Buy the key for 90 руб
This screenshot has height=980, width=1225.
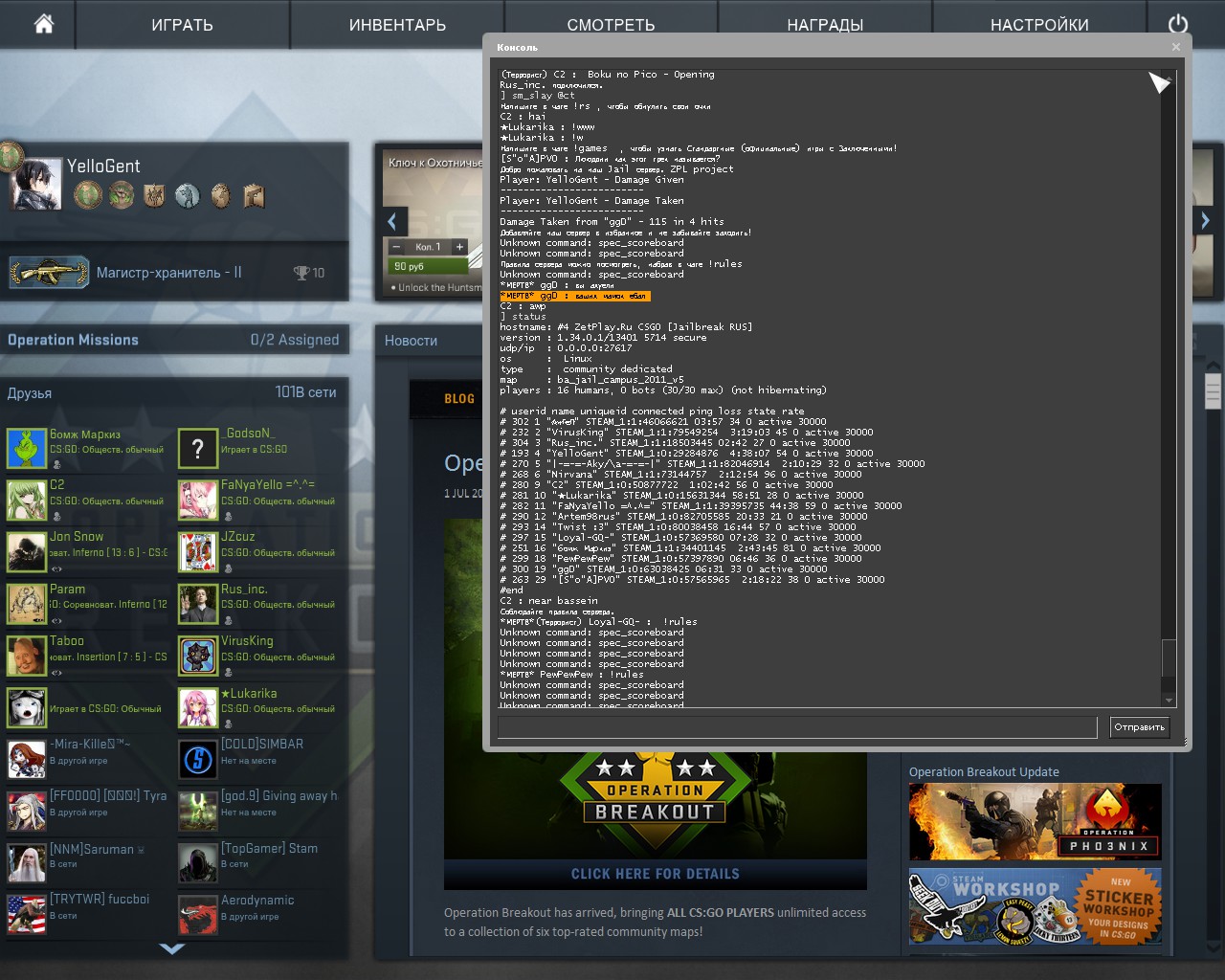point(429,267)
